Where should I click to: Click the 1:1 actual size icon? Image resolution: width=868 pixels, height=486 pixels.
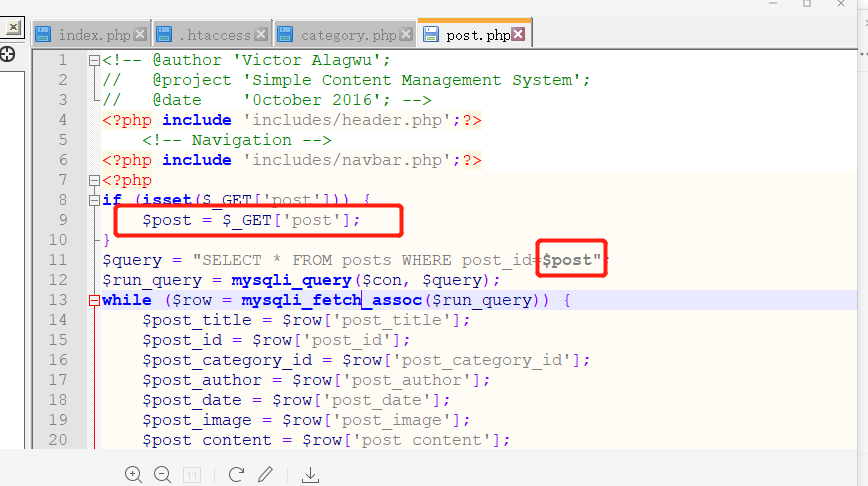(192, 475)
